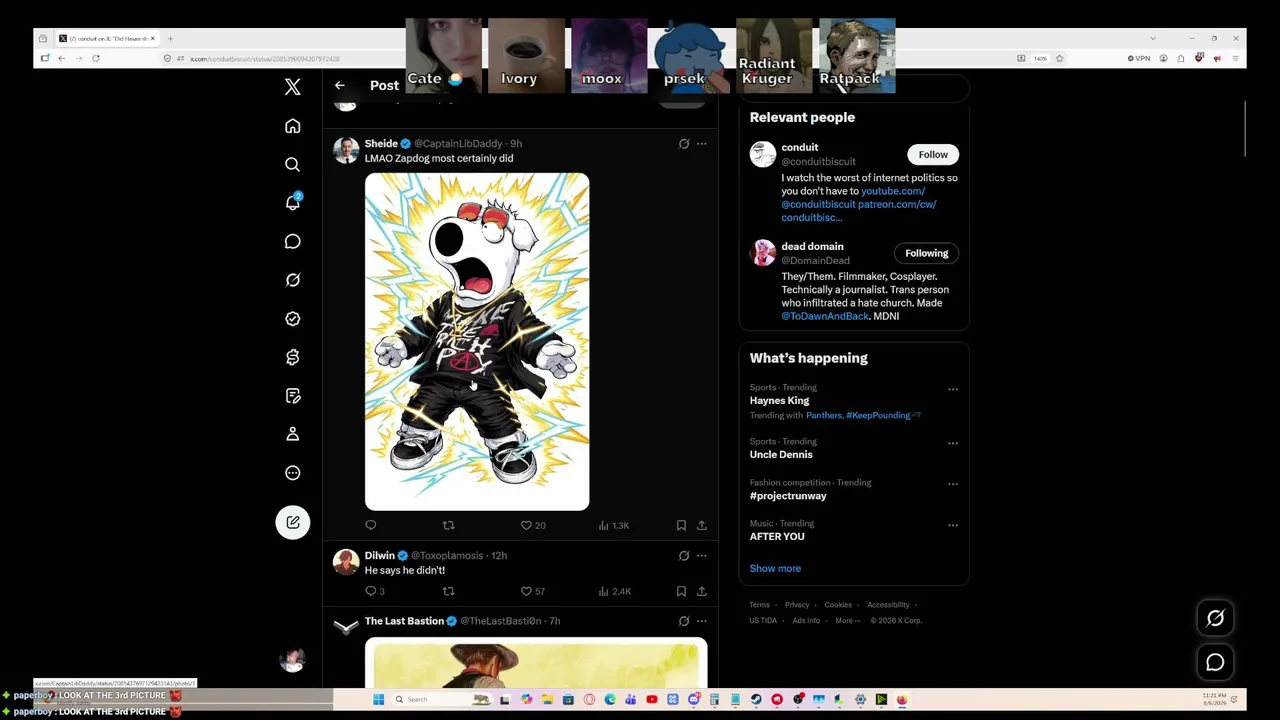Compose a new post with the round button
1280x720 pixels.
[293, 522]
